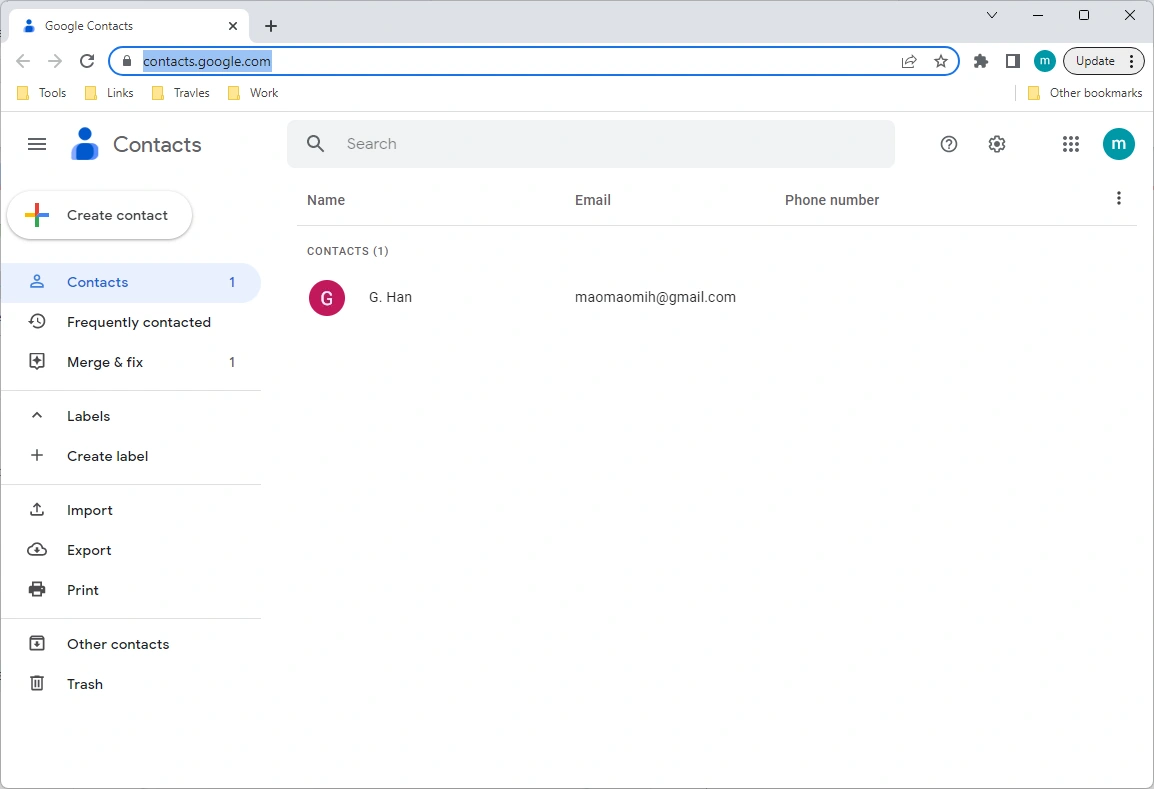Open the hamburger main menu
The height and width of the screenshot is (789, 1154).
[x=37, y=144]
